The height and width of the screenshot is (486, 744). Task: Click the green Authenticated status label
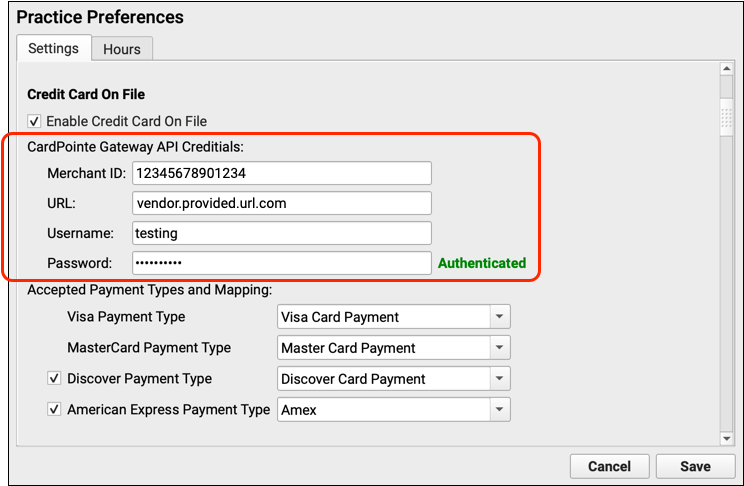click(x=481, y=263)
